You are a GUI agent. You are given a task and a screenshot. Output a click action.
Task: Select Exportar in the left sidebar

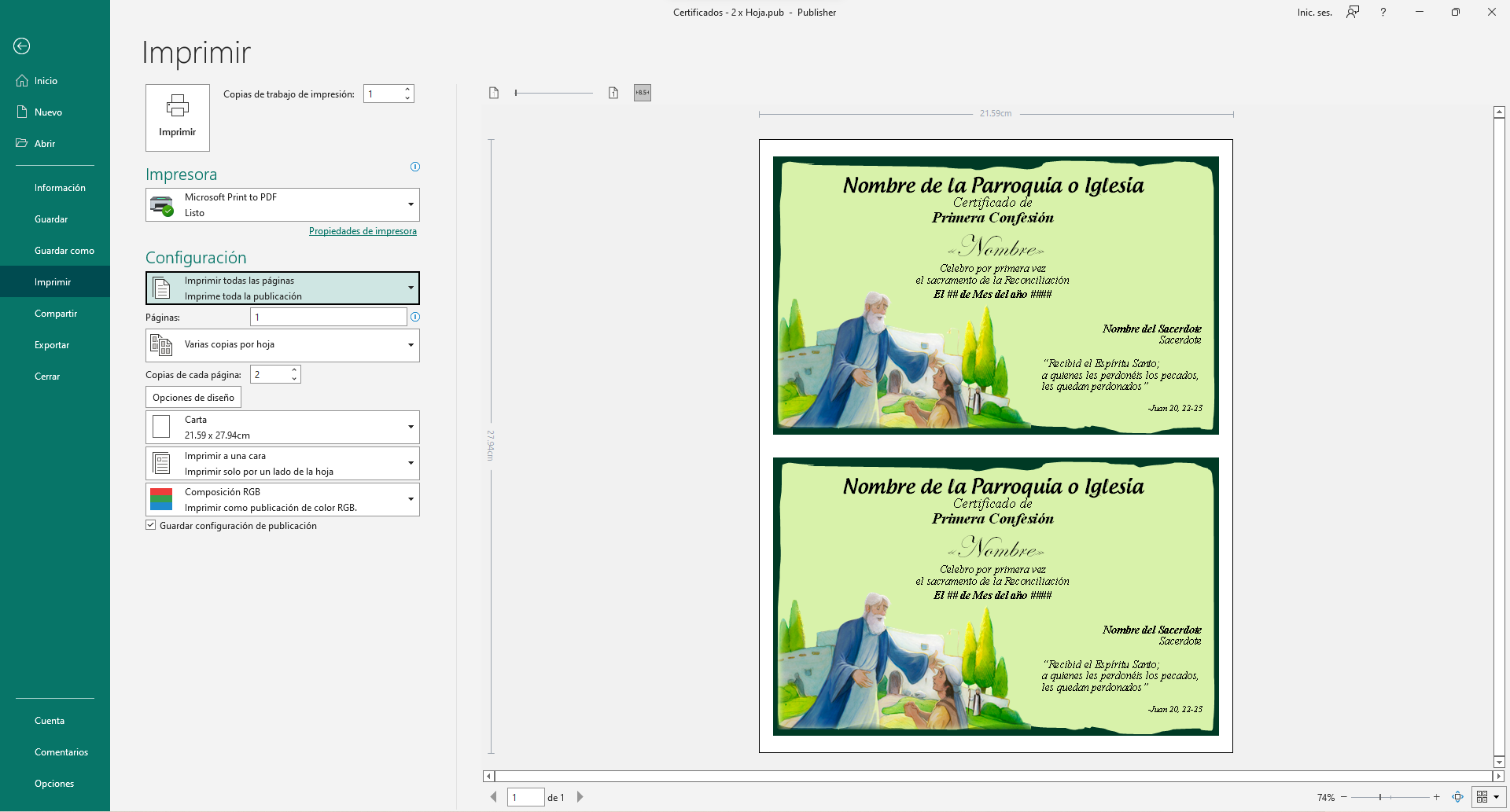(52, 345)
